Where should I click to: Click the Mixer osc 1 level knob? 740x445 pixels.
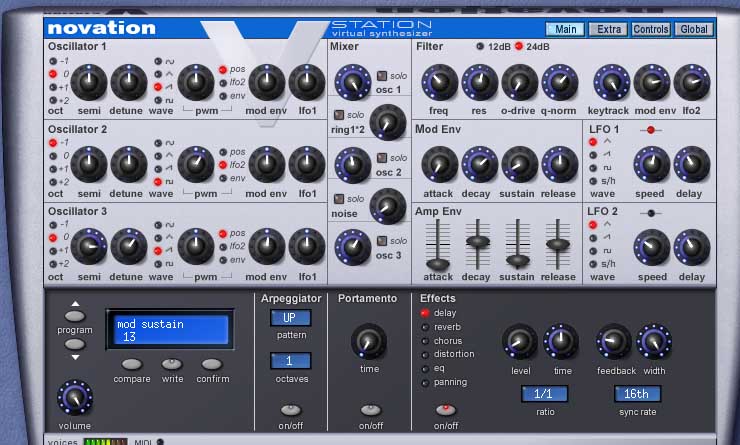coord(353,82)
